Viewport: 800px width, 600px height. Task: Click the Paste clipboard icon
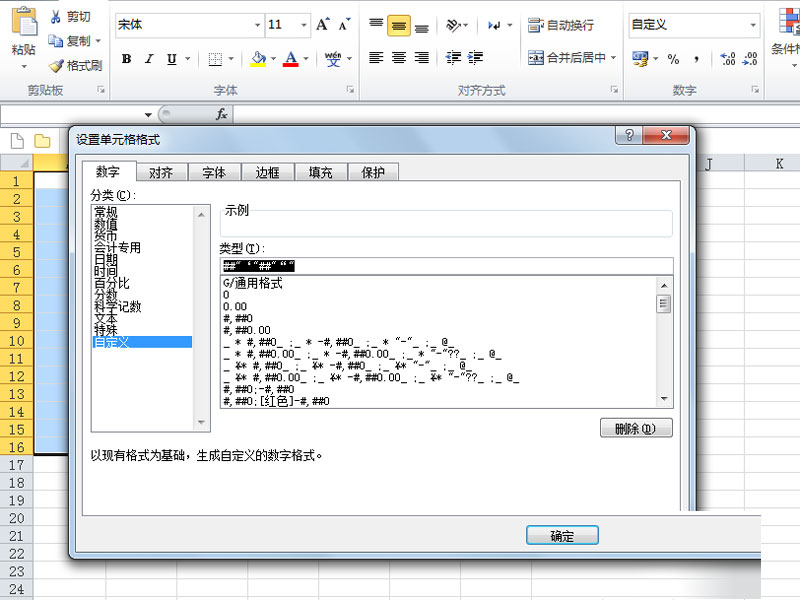pyautogui.click(x=24, y=23)
